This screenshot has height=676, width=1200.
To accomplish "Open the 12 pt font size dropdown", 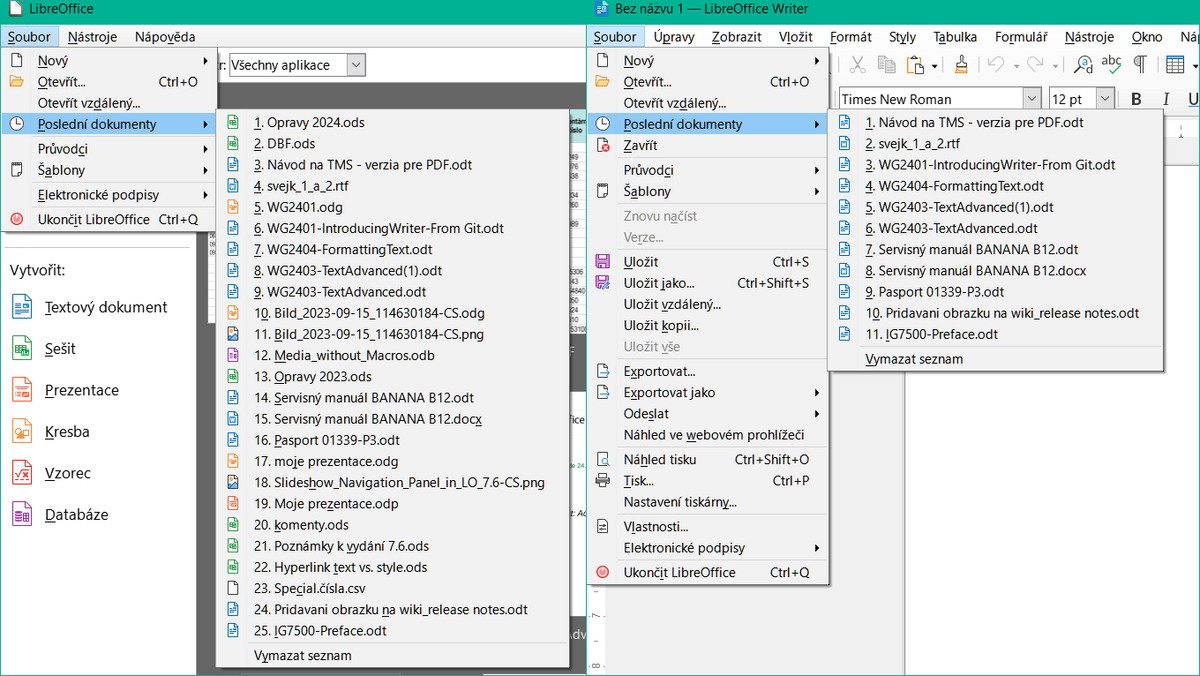I will click(x=1104, y=99).
